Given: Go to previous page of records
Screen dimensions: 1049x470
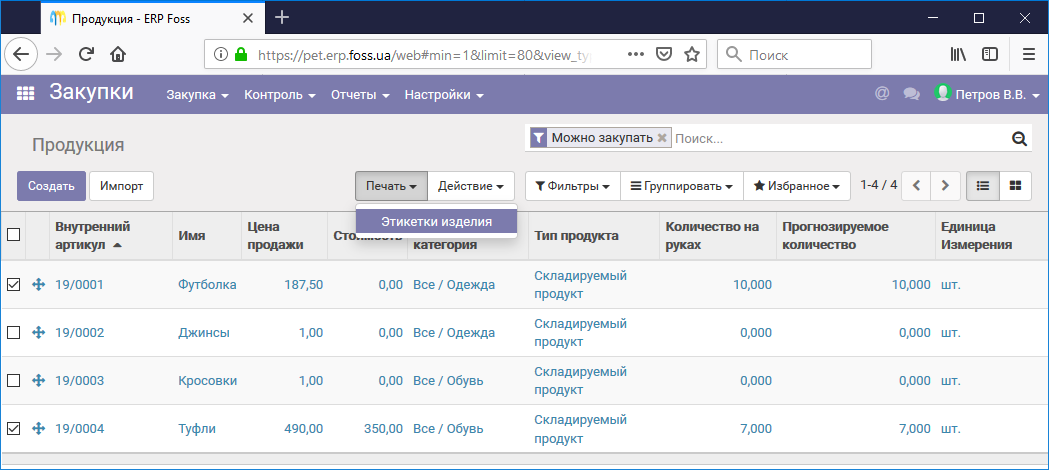Looking at the screenshot, I should point(917,186).
